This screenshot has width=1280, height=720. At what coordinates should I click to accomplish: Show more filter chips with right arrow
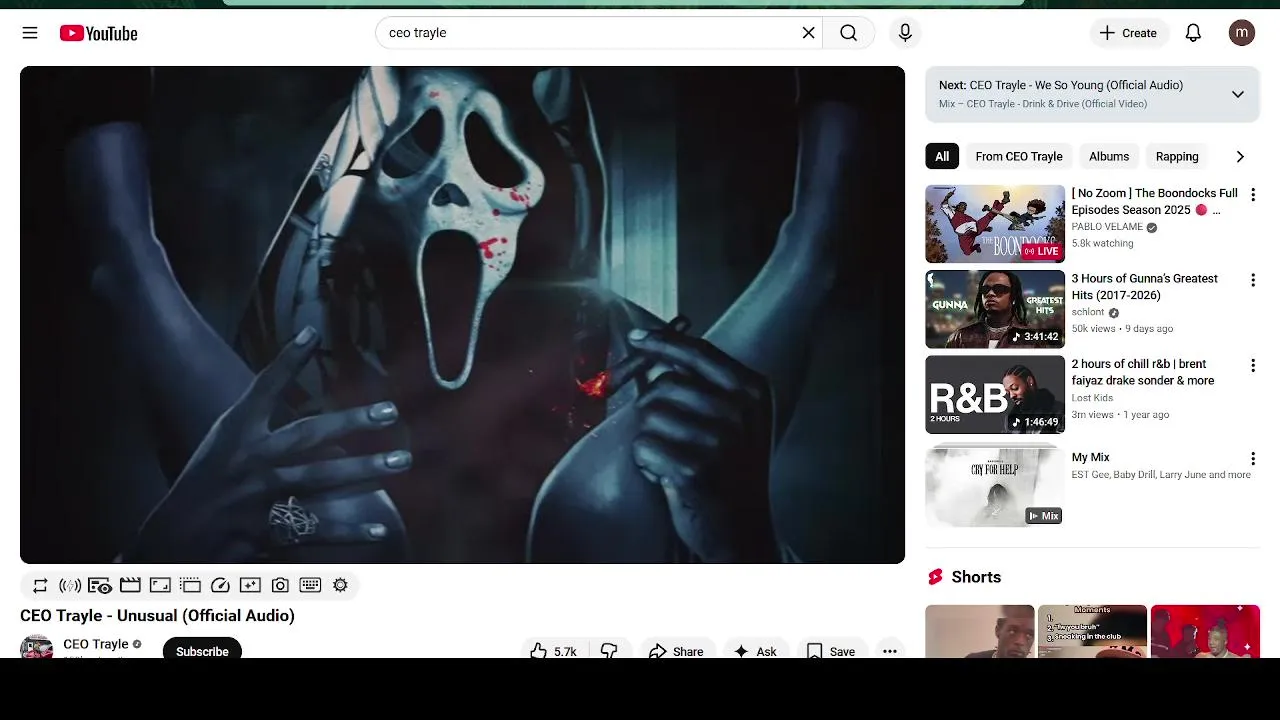1240,156
